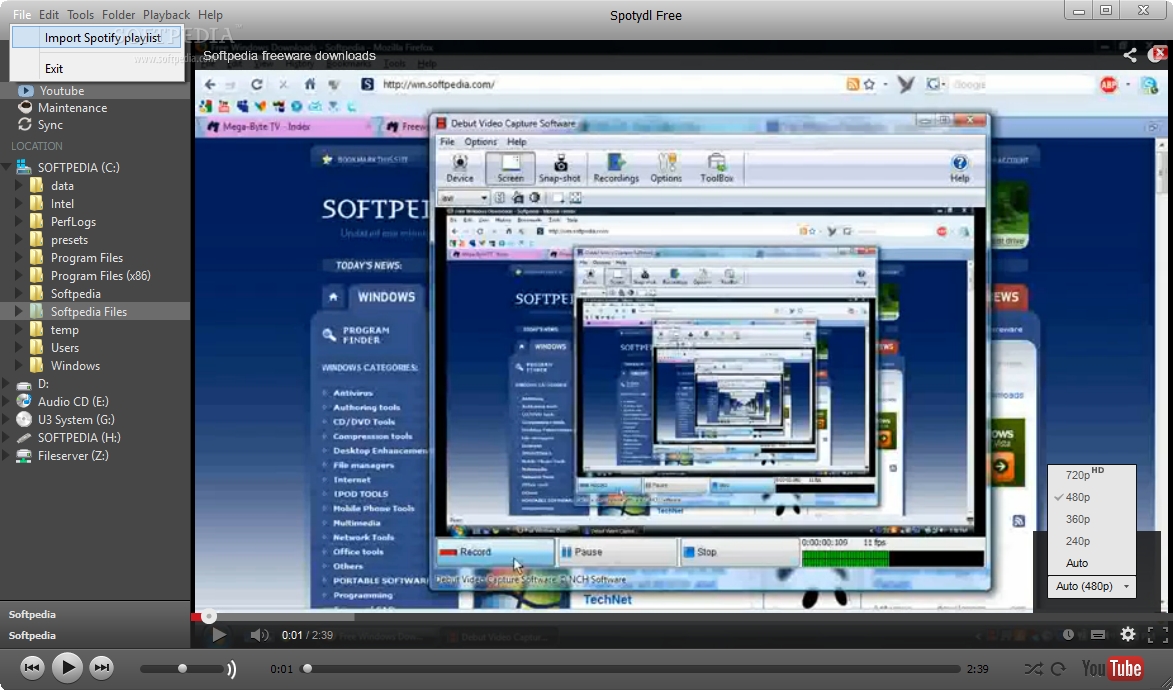The width and height of the screenshot is (1173, 690).
Task: Click the D: drive icon
Action: (24, 383)
